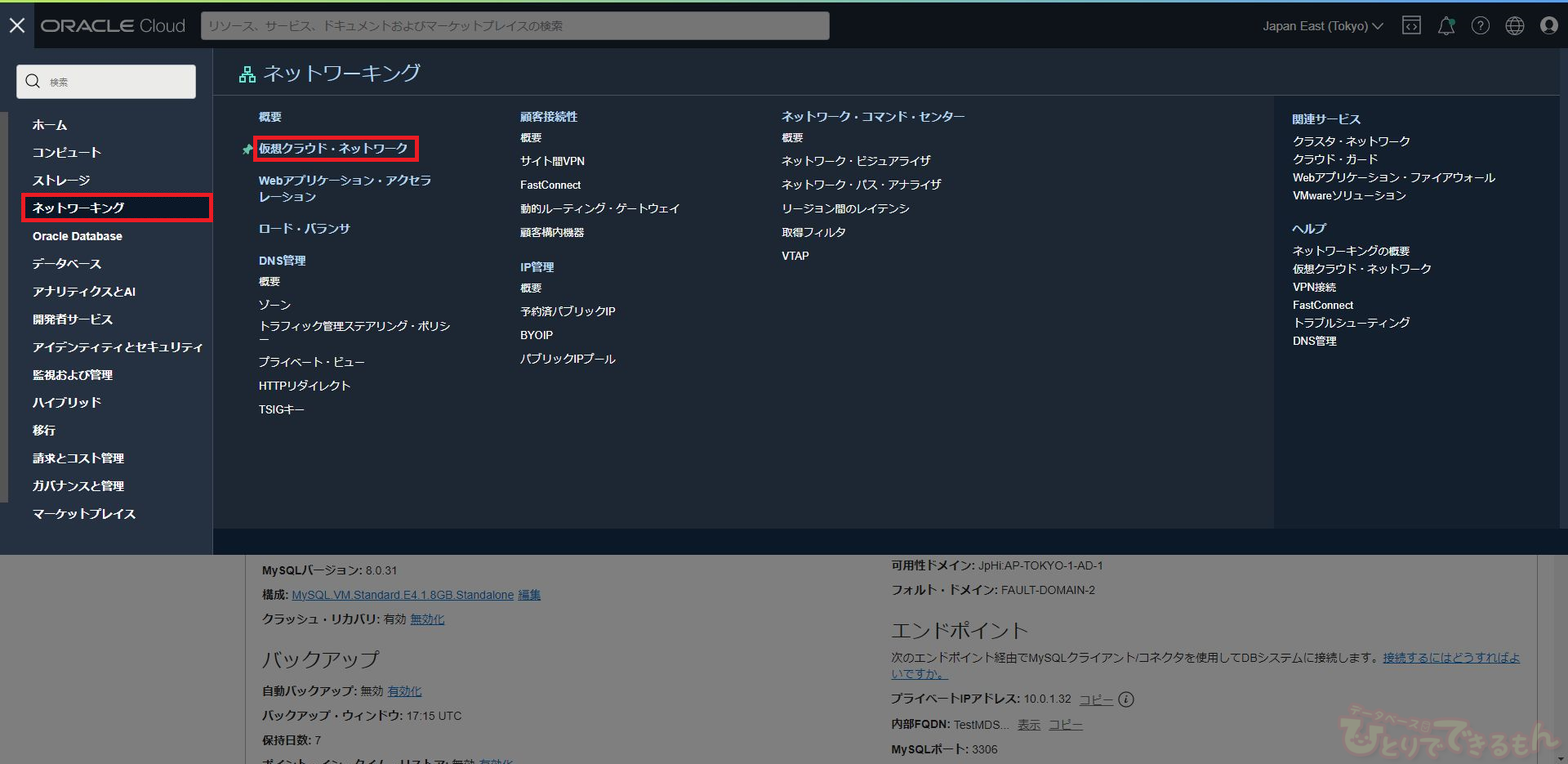Open 仮想クラウド・ネットワーク link
This screenshot has width=1568, height=764.
click(x=333, y=149)
